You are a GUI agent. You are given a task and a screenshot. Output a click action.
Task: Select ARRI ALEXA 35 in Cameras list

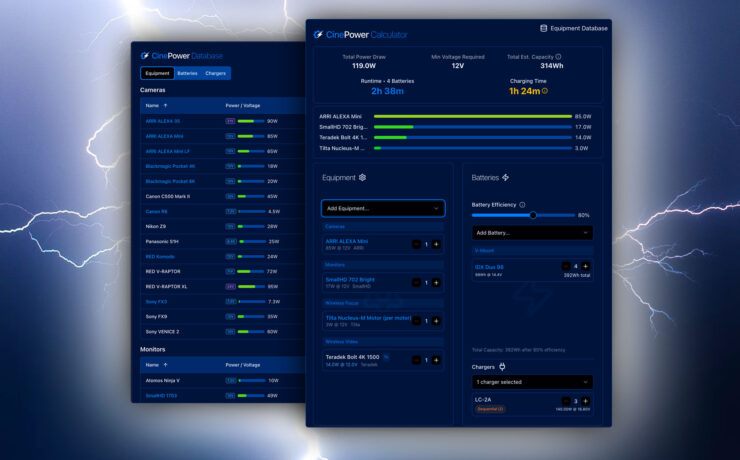point(162,121)
